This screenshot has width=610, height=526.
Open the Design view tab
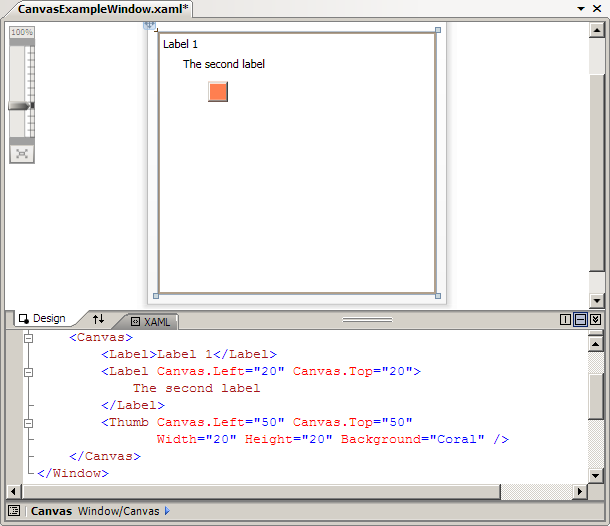point(42,319)
